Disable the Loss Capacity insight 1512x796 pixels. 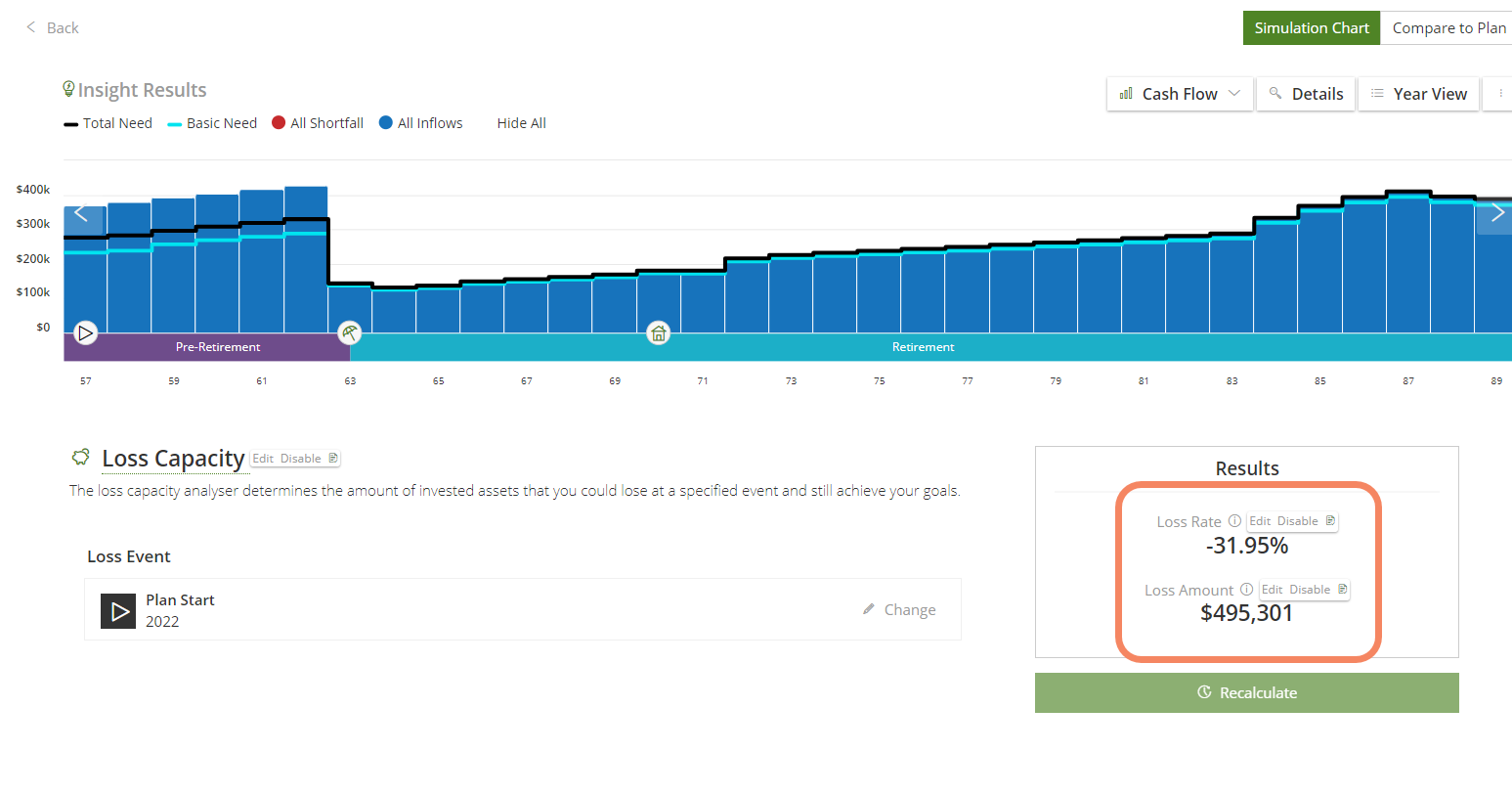coord(300,459)
